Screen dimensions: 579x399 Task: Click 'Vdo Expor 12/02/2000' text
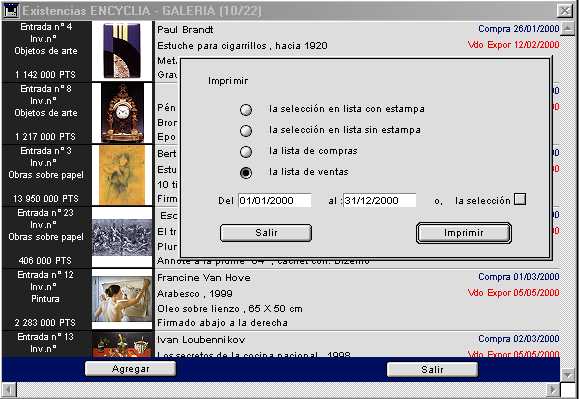coord(514,45)
